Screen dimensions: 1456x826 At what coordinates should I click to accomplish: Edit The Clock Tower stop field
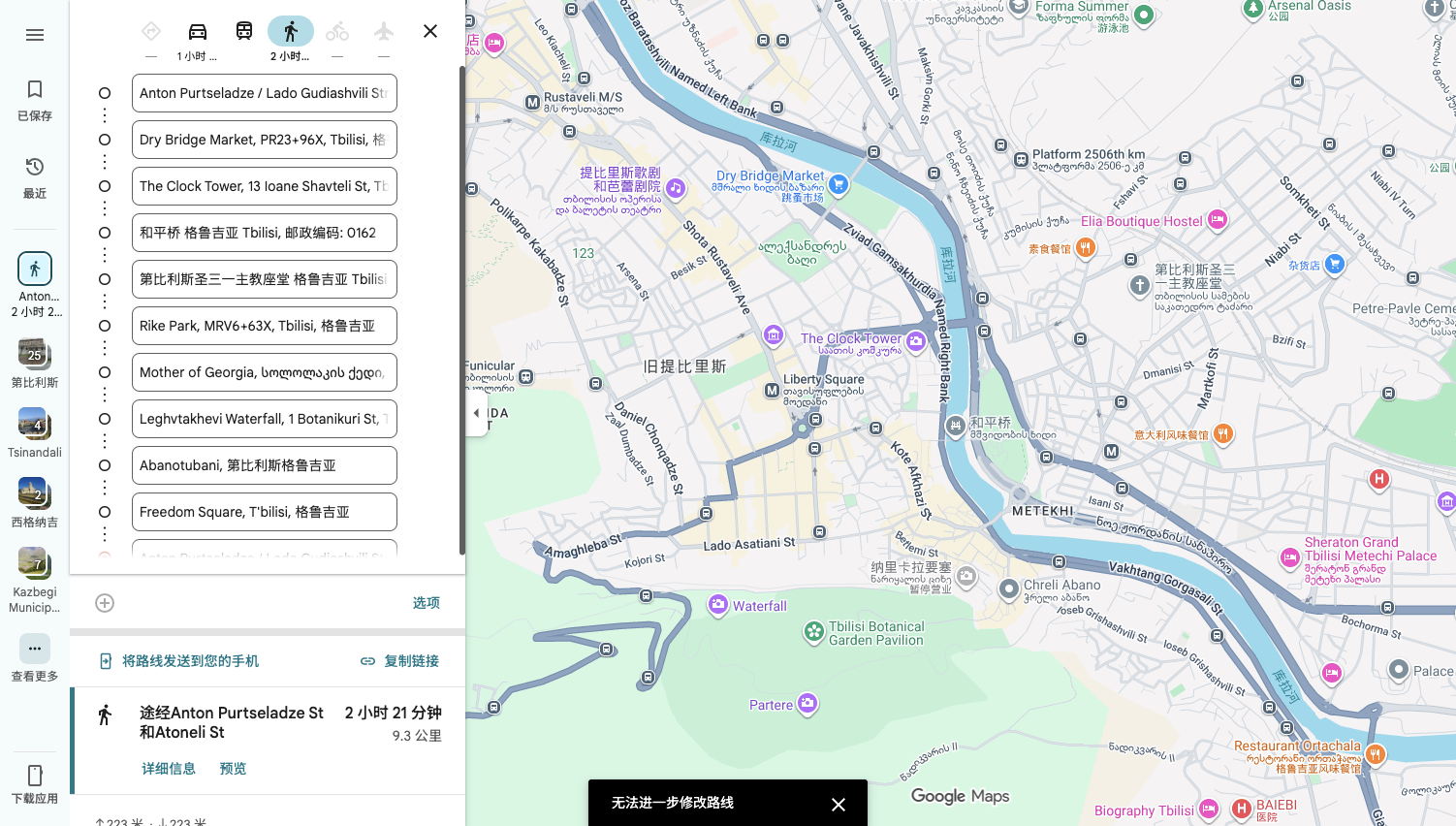pos(265,186)
